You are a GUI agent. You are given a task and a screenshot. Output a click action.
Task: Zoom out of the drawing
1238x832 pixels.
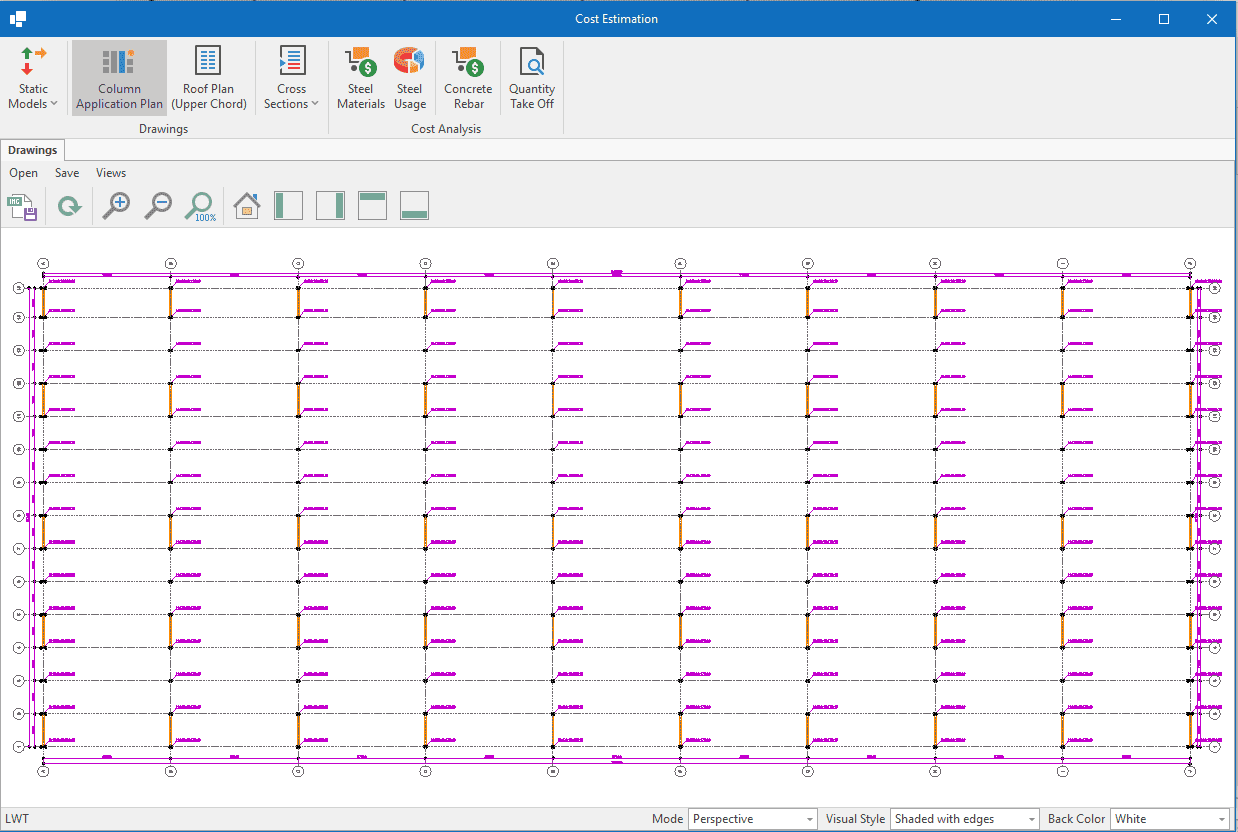158,206
